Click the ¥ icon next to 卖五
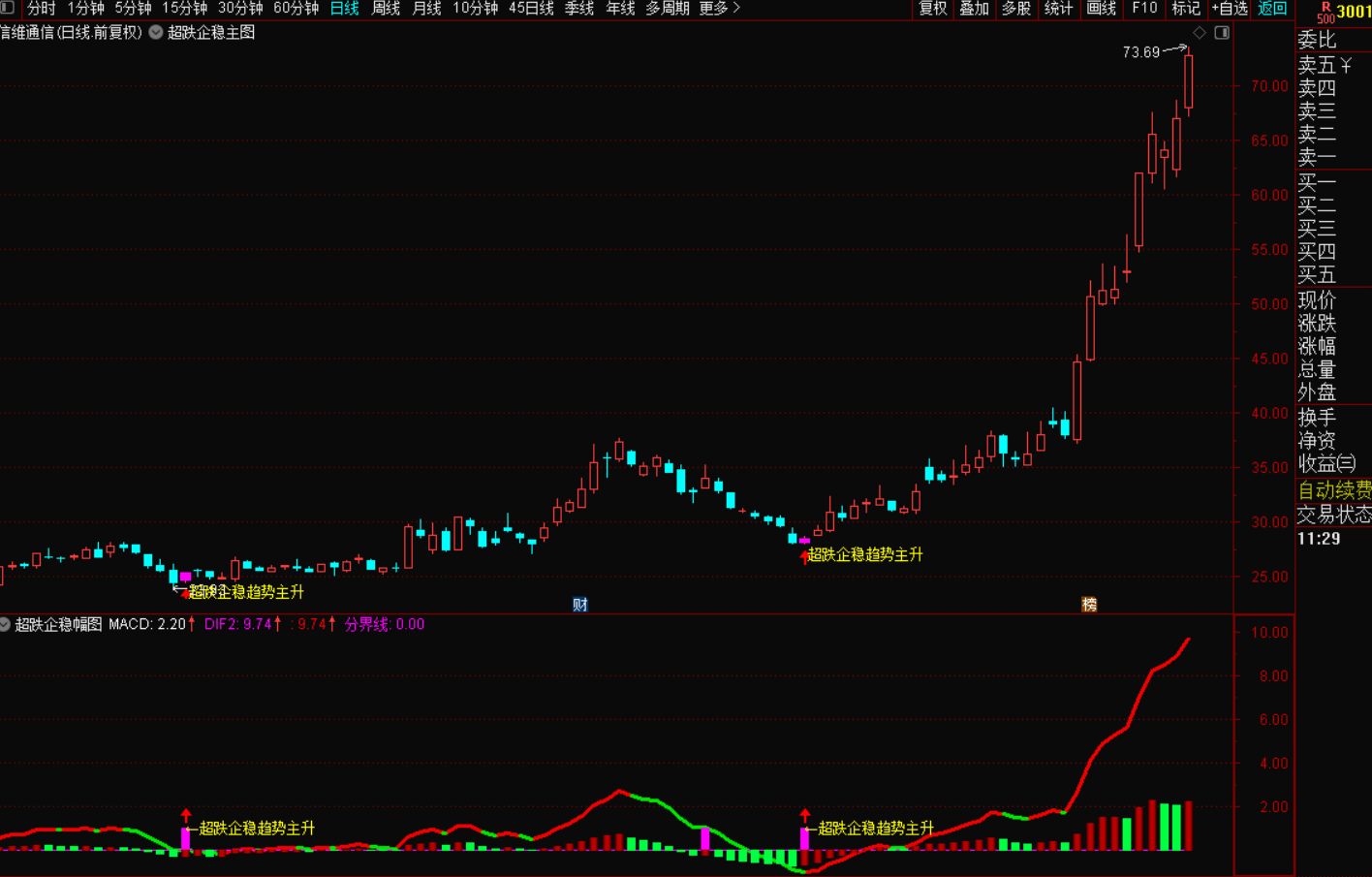The width and height of the screenshot is (1372, 877). point(1347,65)
